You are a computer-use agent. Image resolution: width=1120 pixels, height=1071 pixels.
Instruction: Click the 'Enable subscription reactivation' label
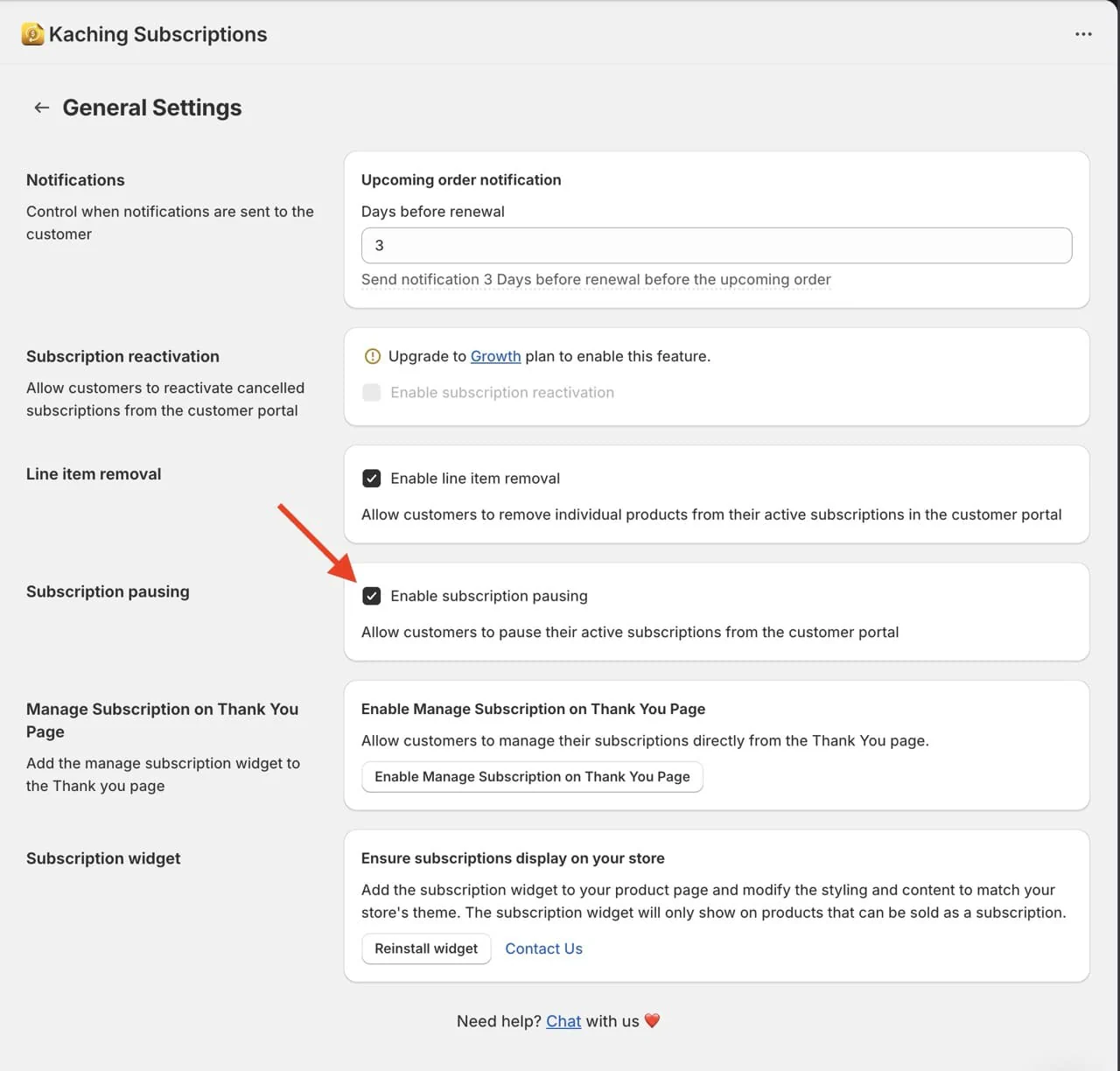click(502, 392)
